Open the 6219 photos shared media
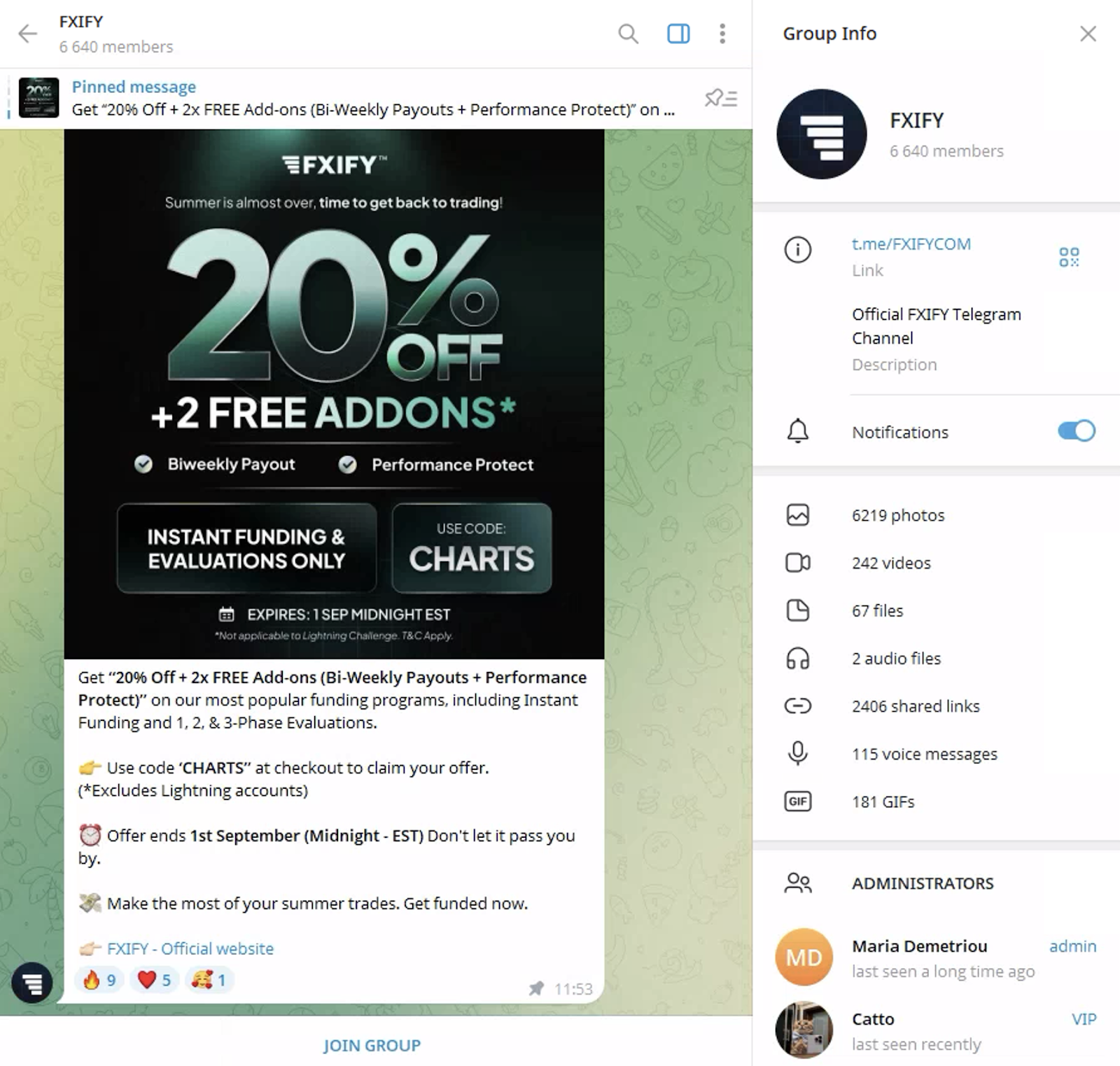 click(x=936, y=515)
